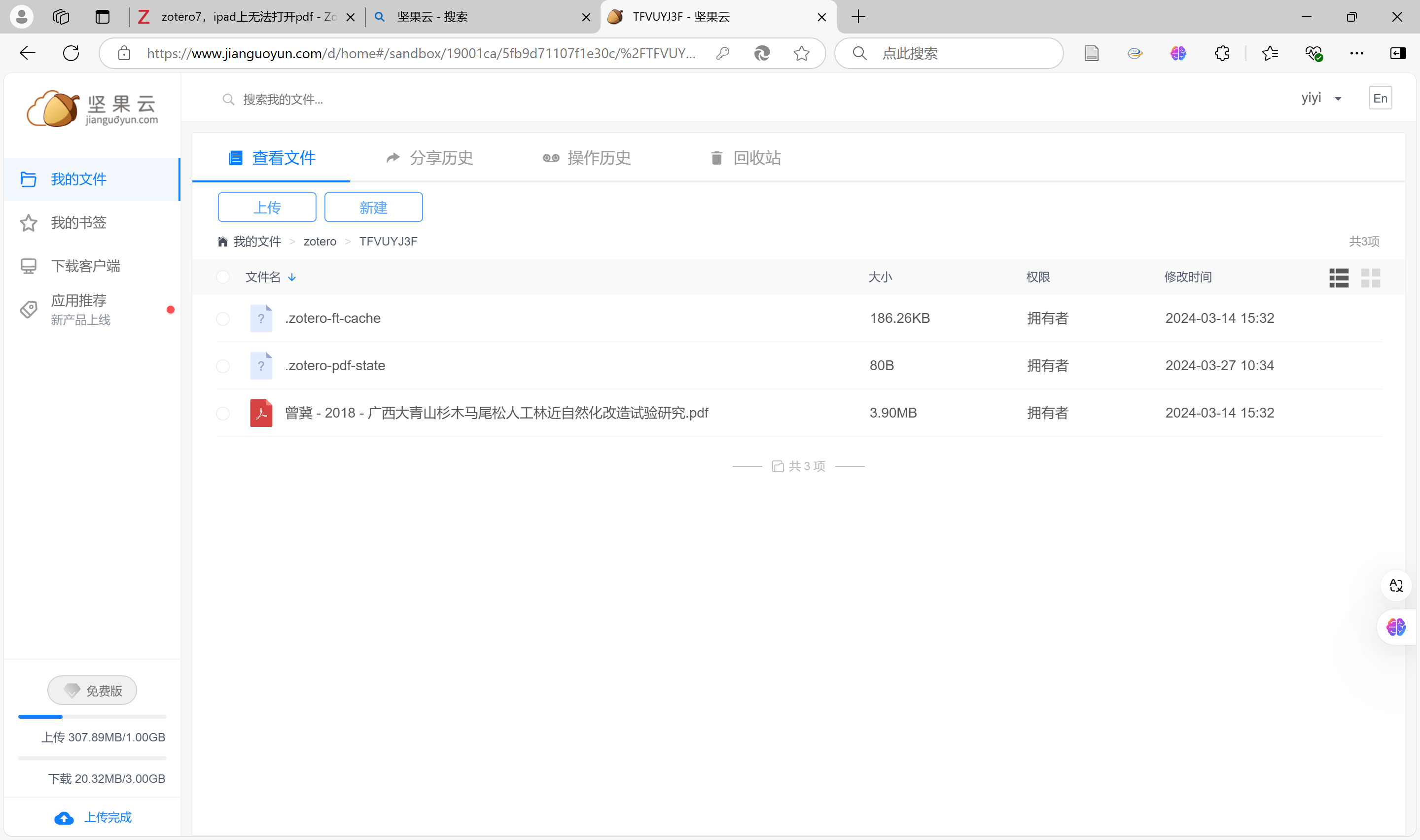Open browser settings and more menu
The width and height of the screenshot is (1420, 840).
[1356, 53]
